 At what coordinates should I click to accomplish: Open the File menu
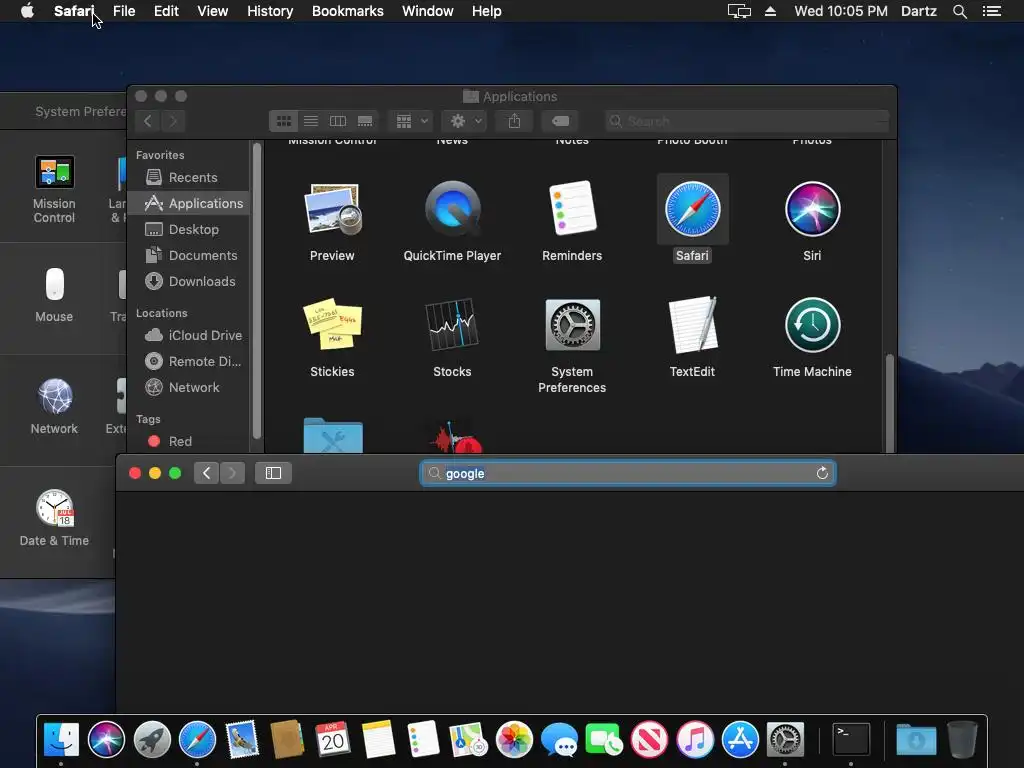pos(124,11)
